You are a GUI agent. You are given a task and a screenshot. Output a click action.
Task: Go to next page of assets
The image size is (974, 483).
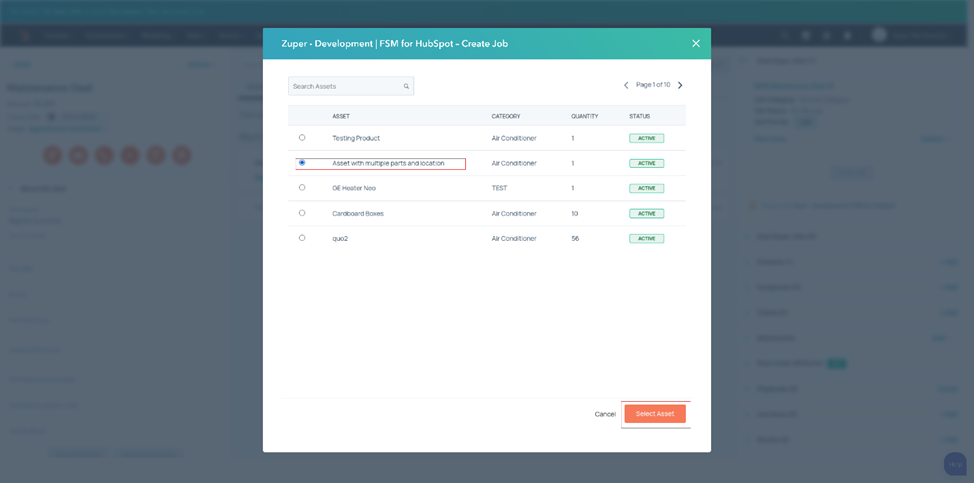pyautogui.click(x=680, y=85)
